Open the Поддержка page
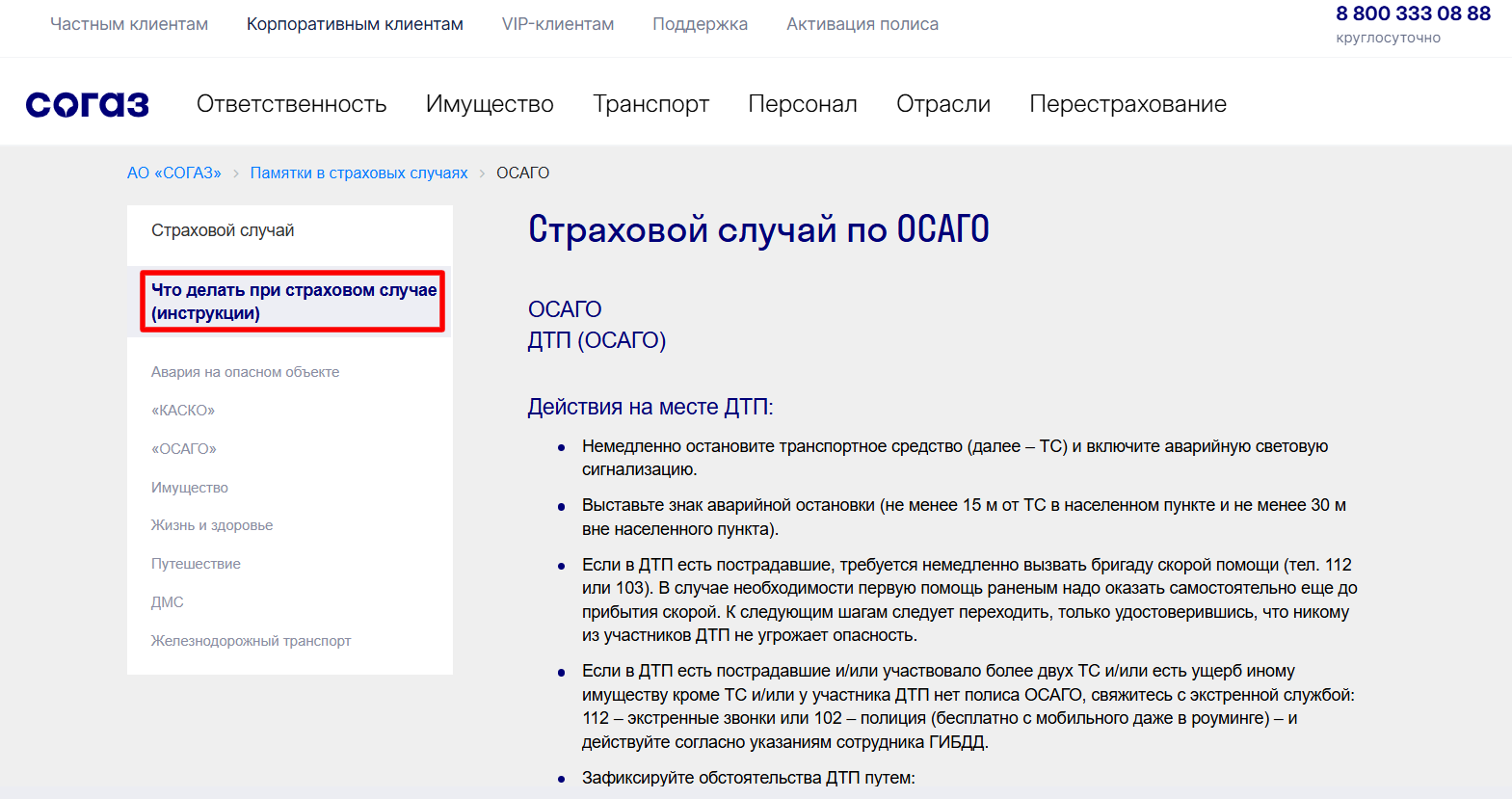The image size is (1512, 799). 700,24
